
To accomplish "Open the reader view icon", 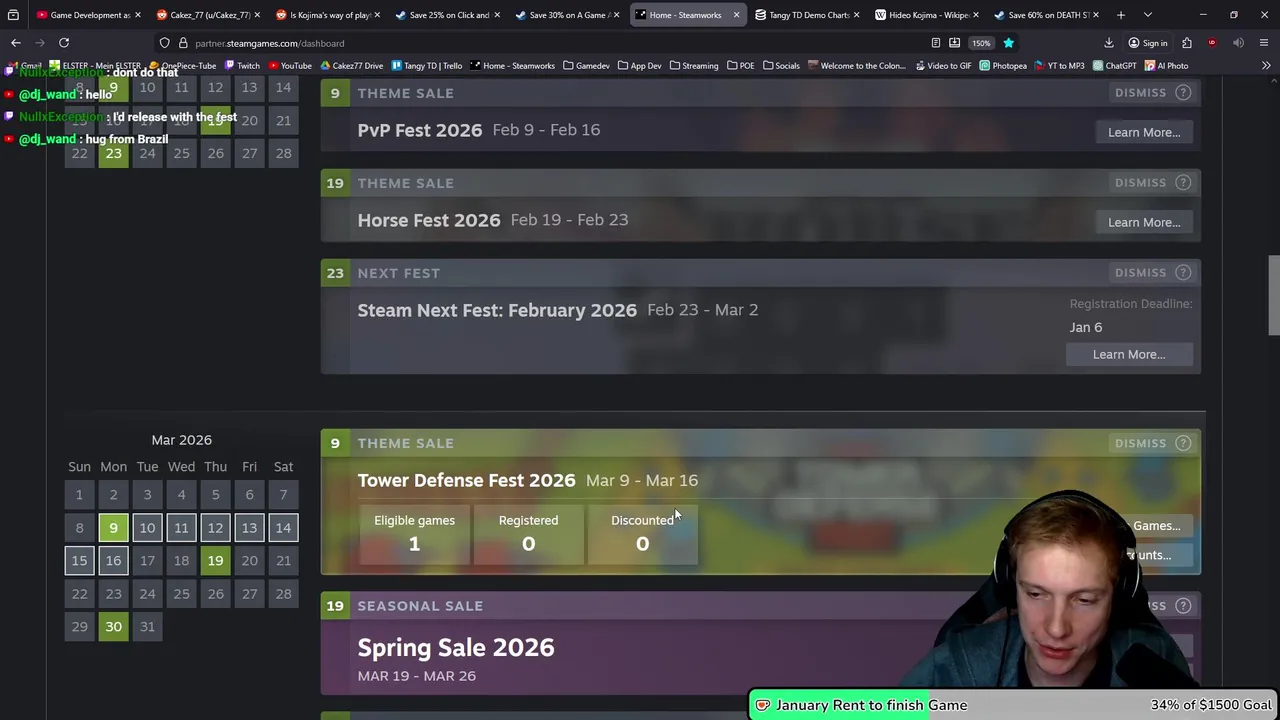I will (935, 43).
